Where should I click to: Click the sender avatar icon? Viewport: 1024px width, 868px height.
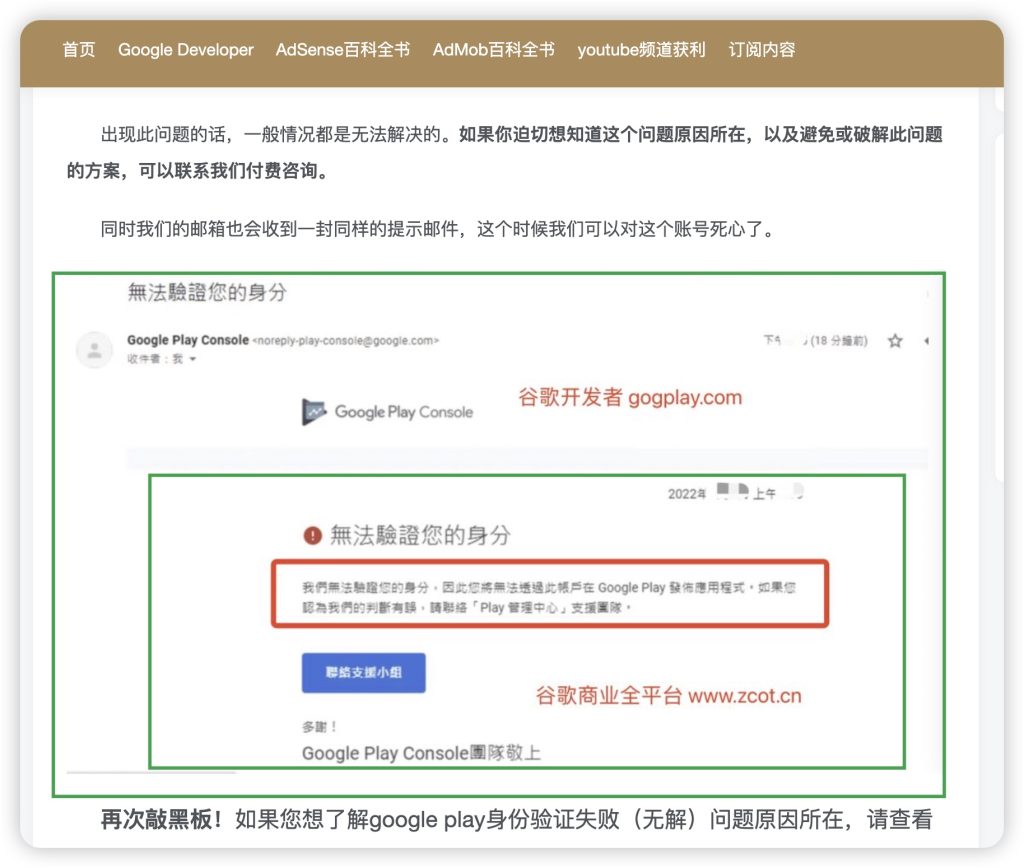95,349
